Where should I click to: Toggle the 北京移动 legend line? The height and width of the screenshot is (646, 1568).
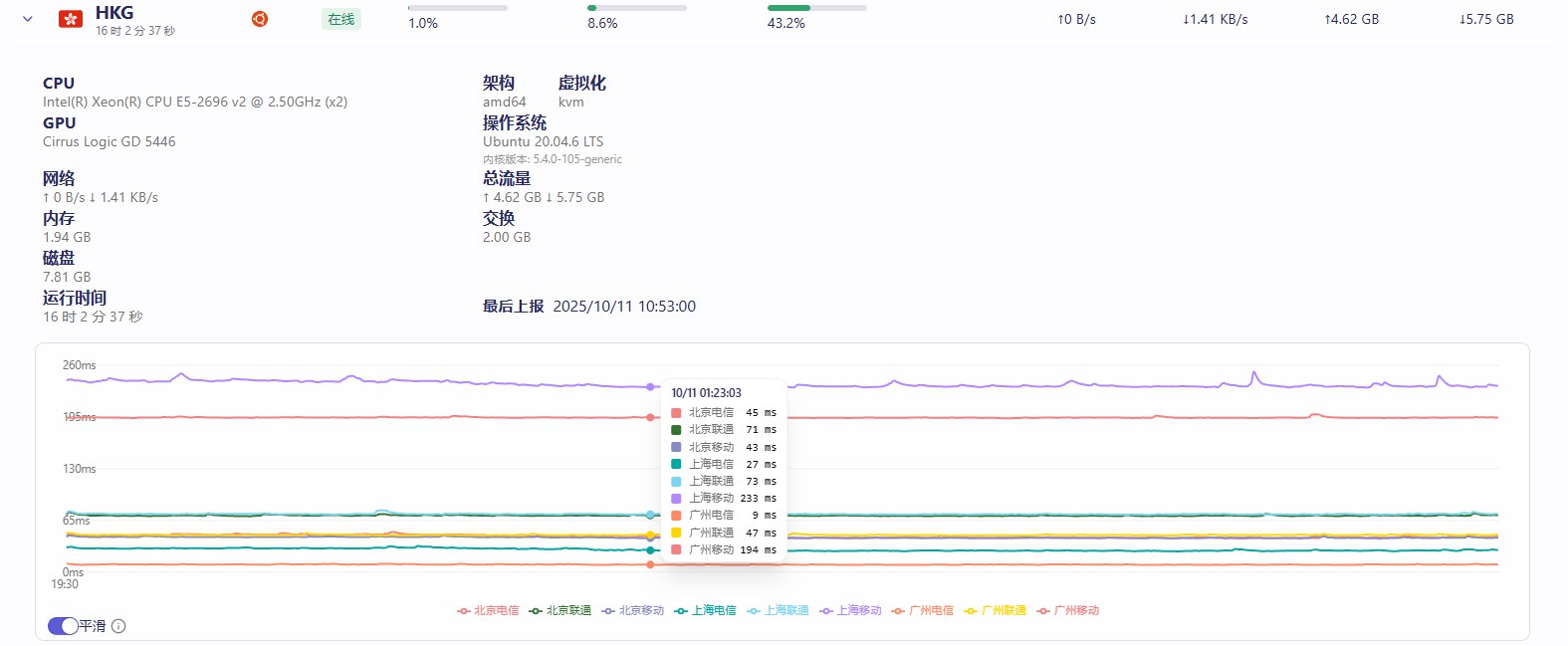click(633, 611)
